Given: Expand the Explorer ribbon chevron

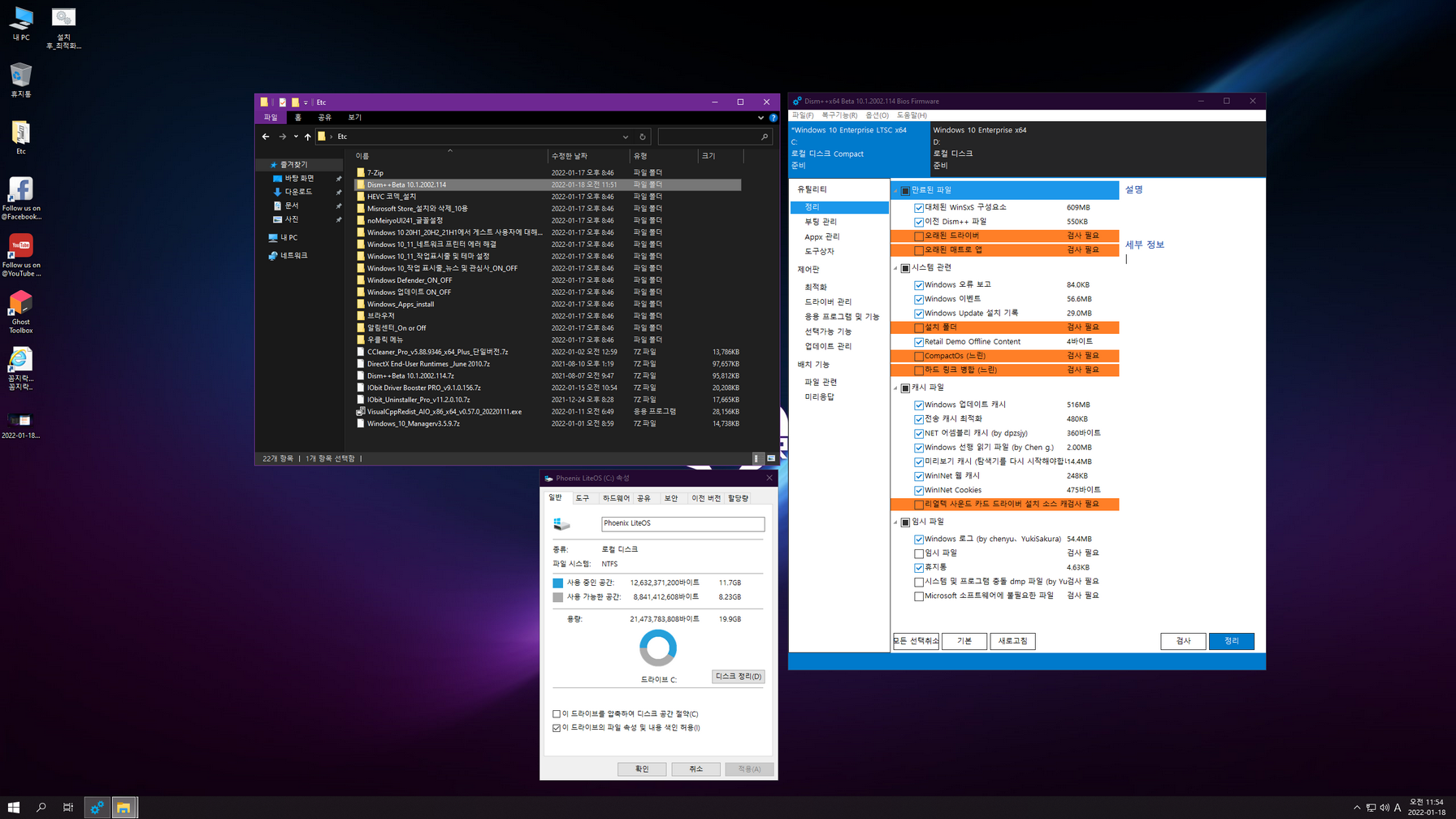Looking at the screenshot, I should point(760,118).
